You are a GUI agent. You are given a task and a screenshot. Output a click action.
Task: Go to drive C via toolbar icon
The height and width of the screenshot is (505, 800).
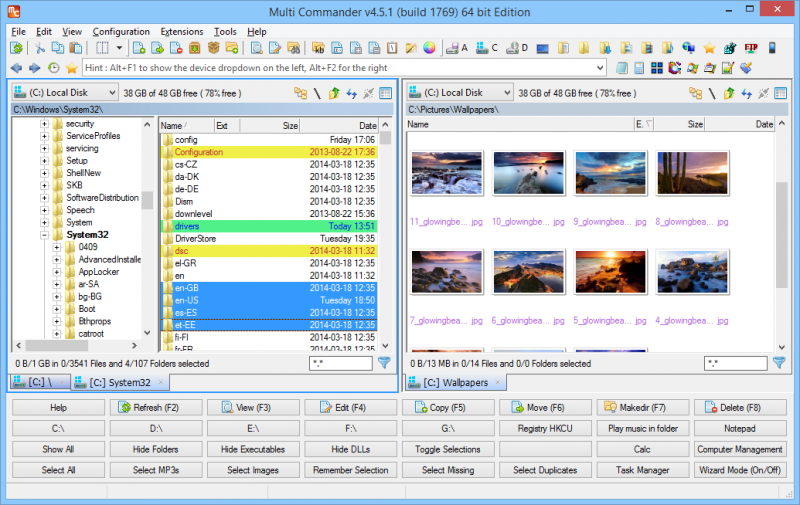point(486,48)
